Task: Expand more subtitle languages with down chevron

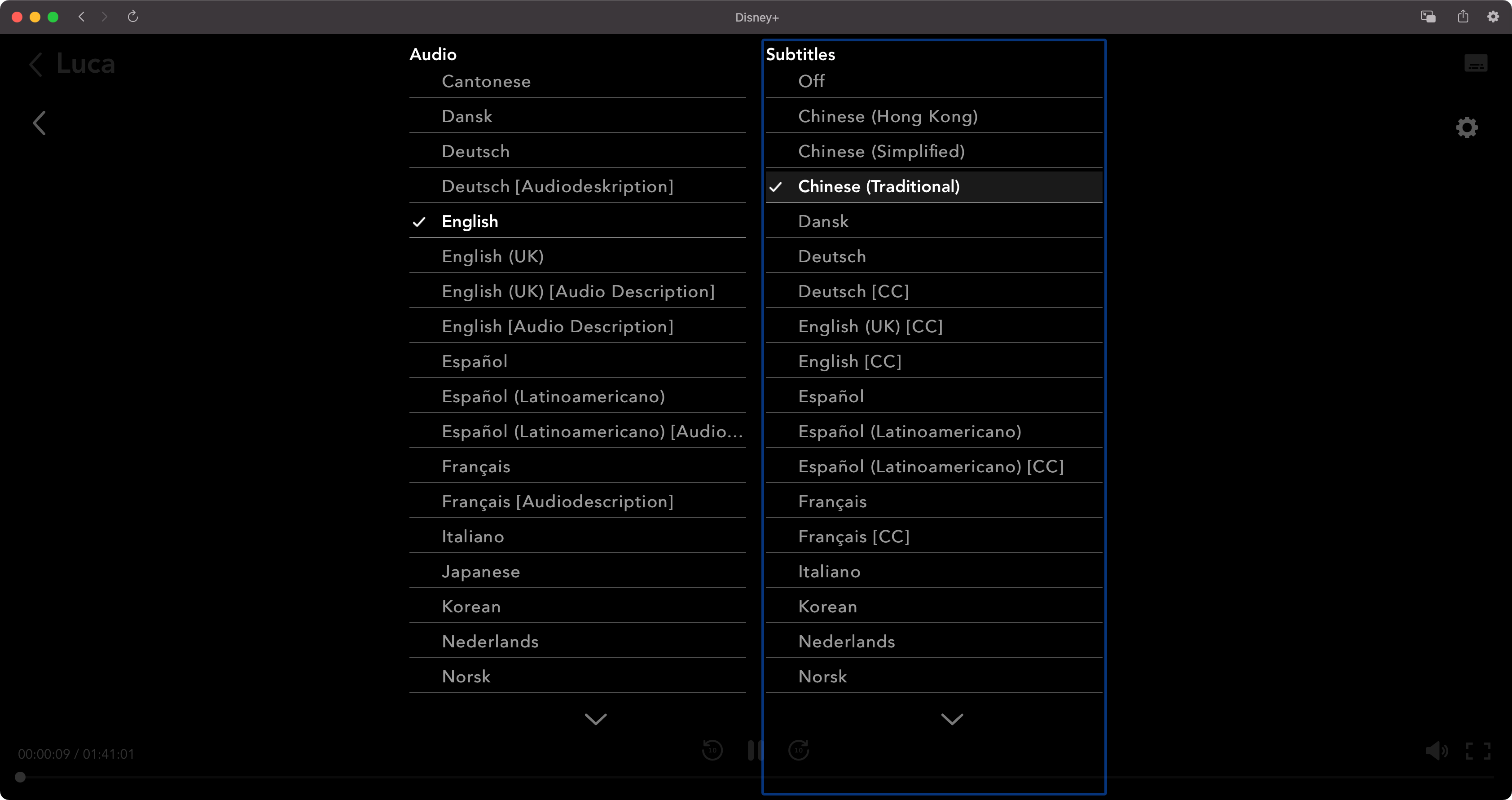Action: coord(951,719)
